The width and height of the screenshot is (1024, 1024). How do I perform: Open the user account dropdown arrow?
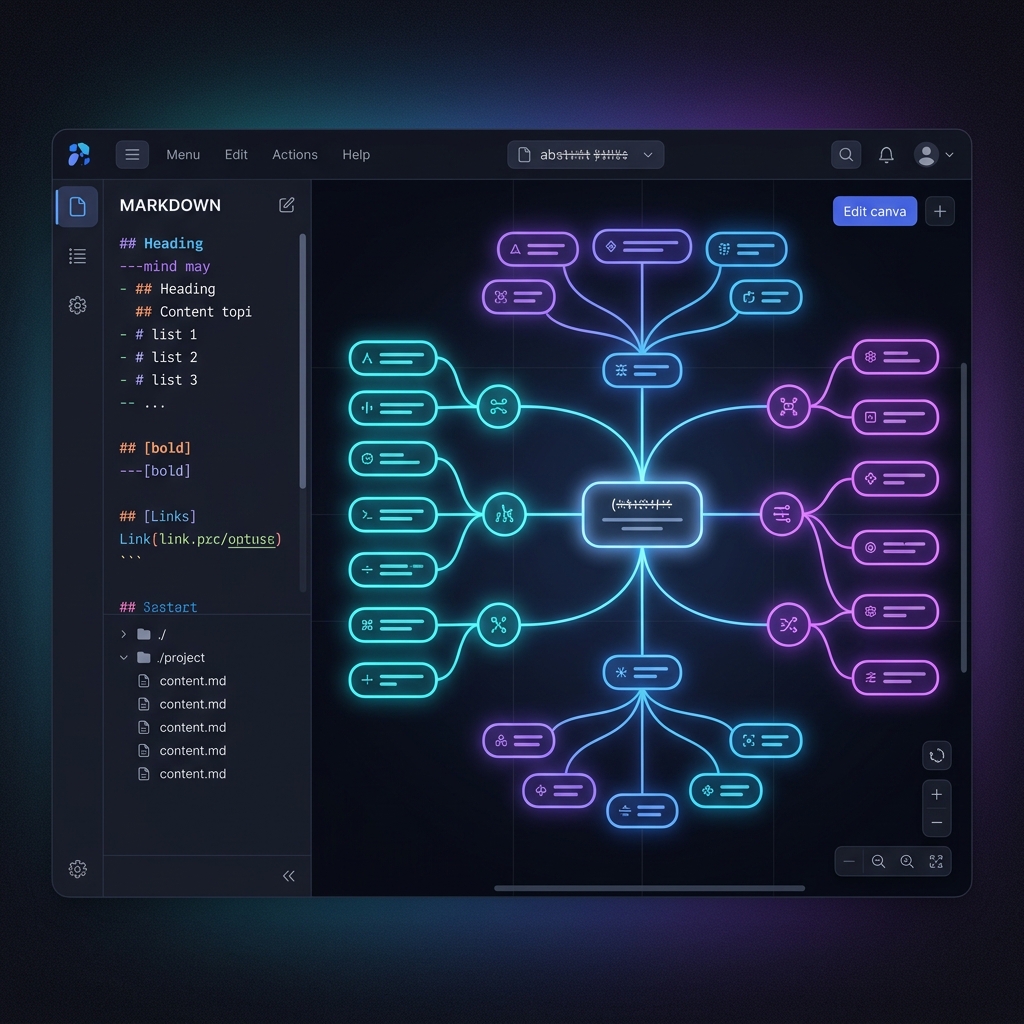pos(950,155)
